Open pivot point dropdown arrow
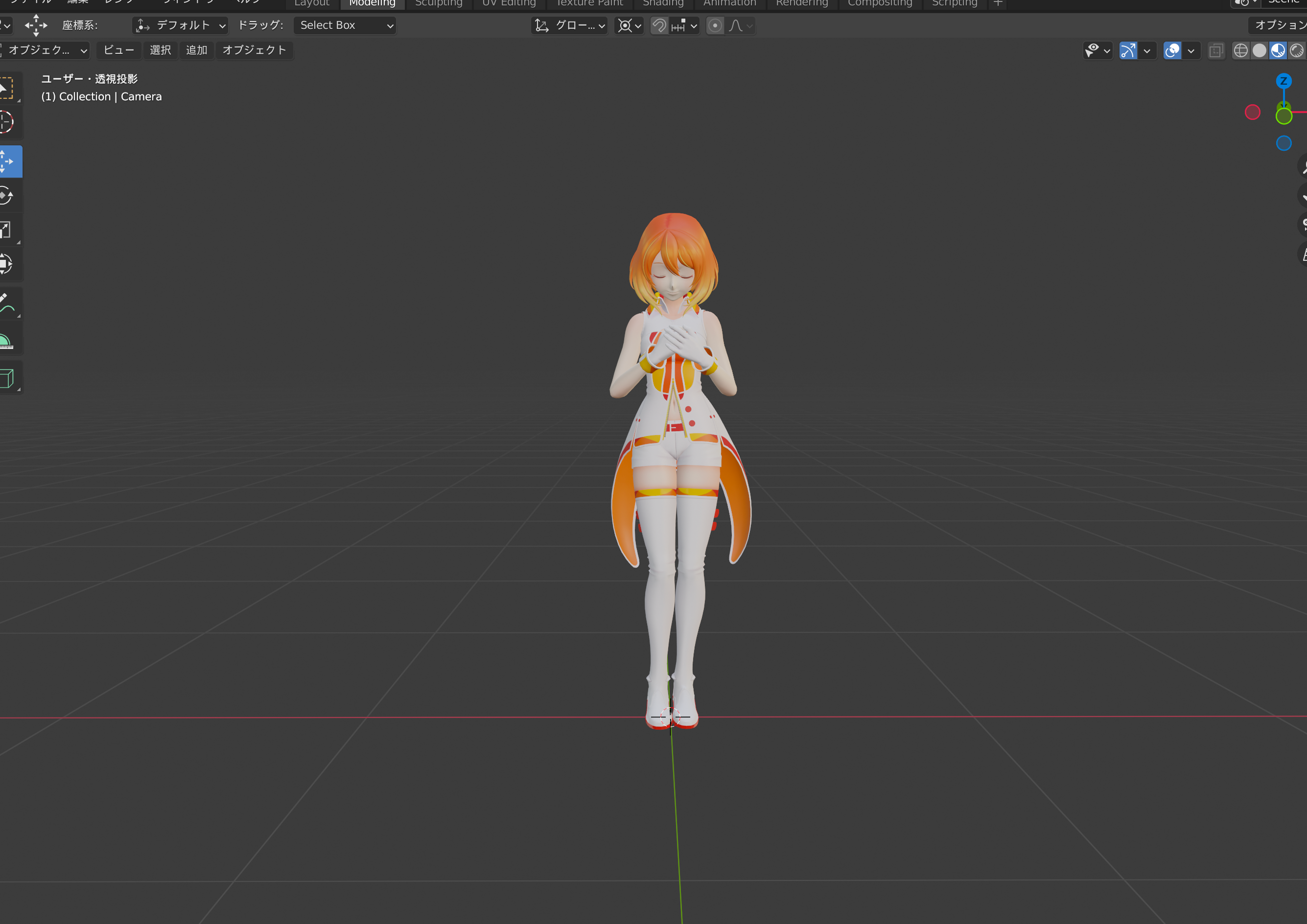The height and width of the screenshot is (924, 1307). 638,25
